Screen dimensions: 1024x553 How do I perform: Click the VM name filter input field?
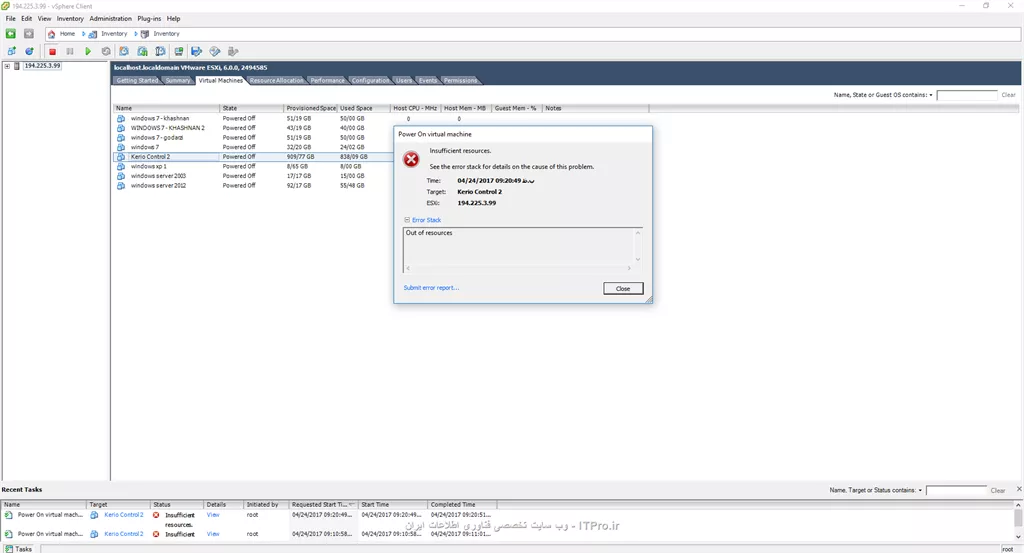[967, 95]
